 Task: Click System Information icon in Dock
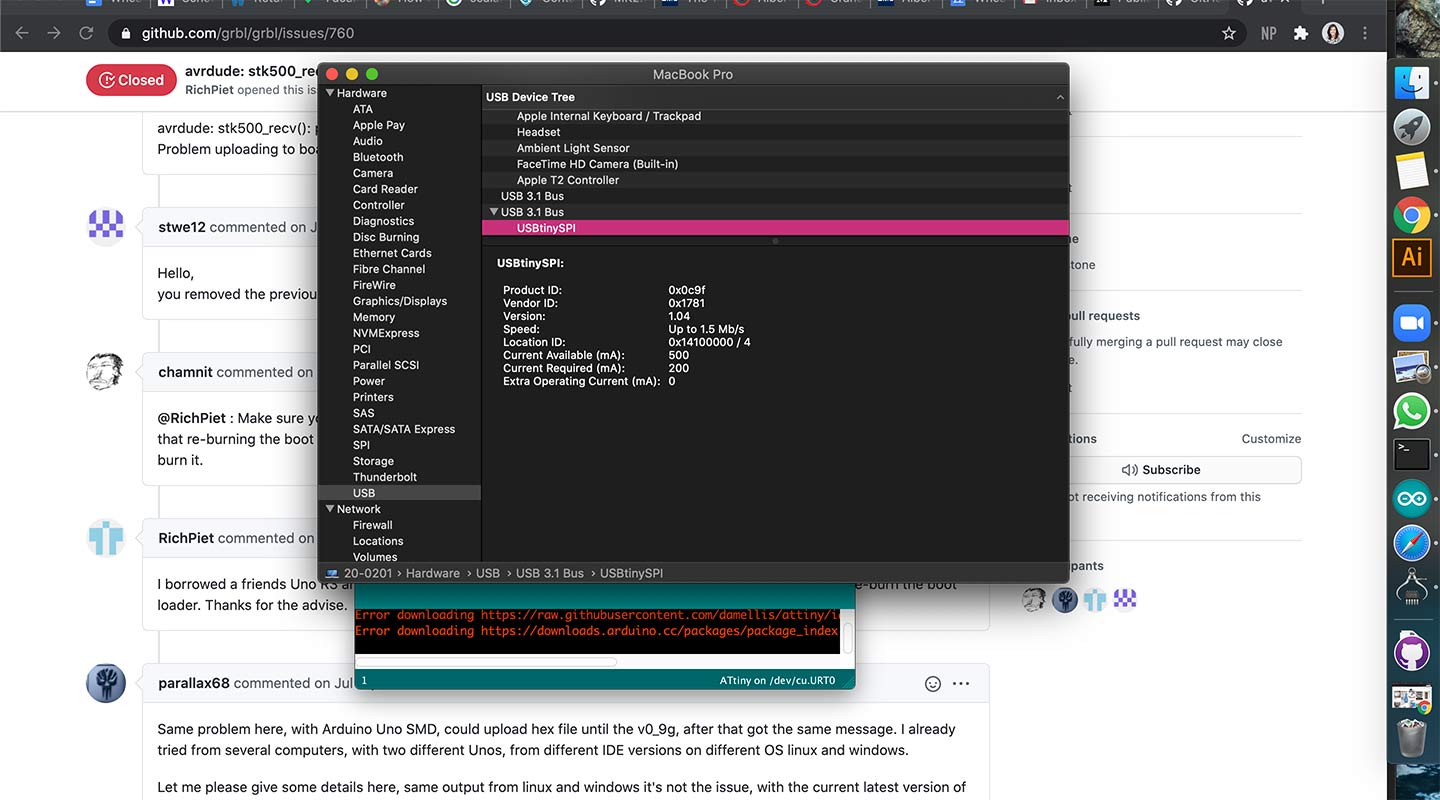coord(1412,587)
